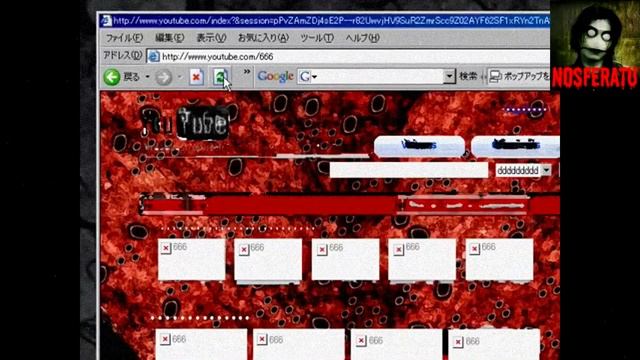
Task: Click the address bar URL field
Action: [348, 56]
